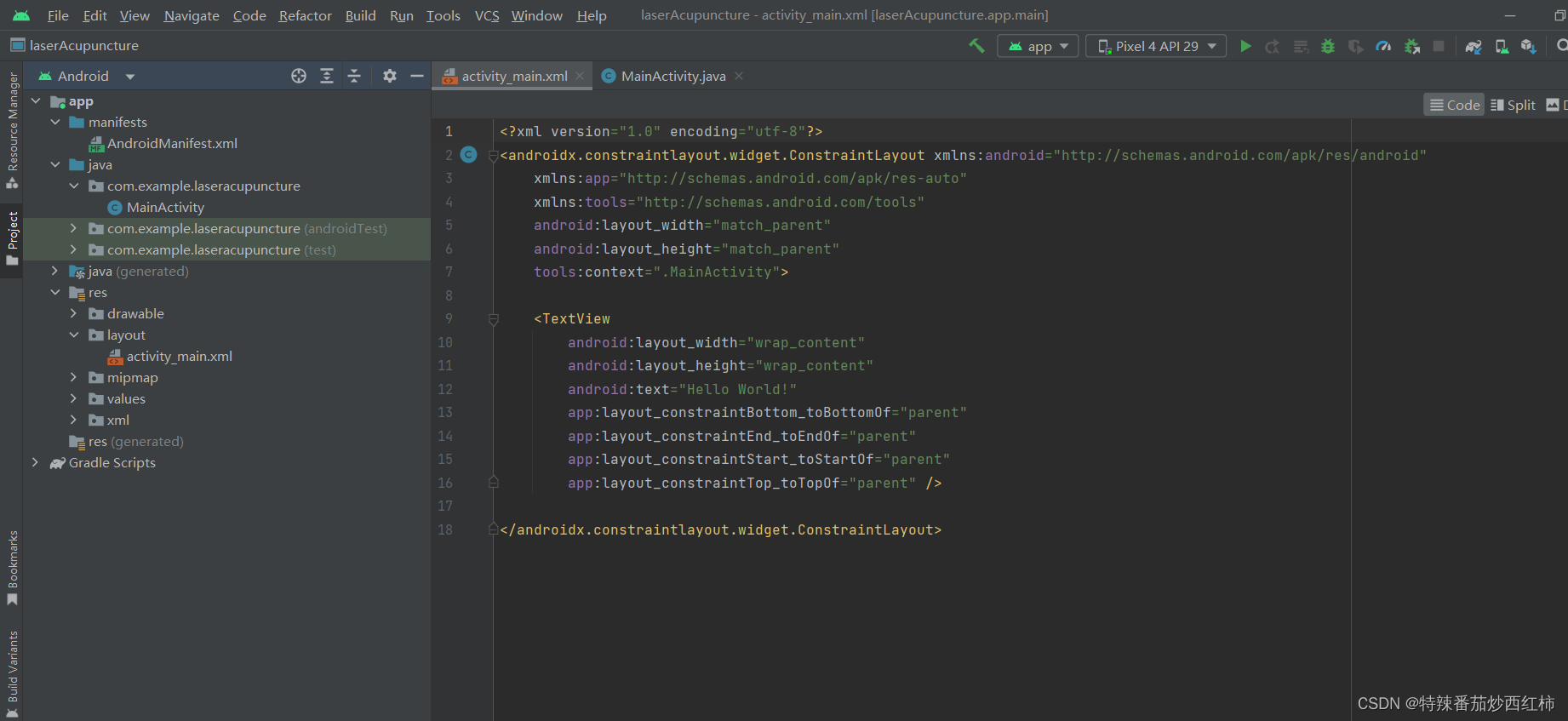Select activity_main.xml in the layout folder
The image size is (1568, 721).
coord(170,356)
